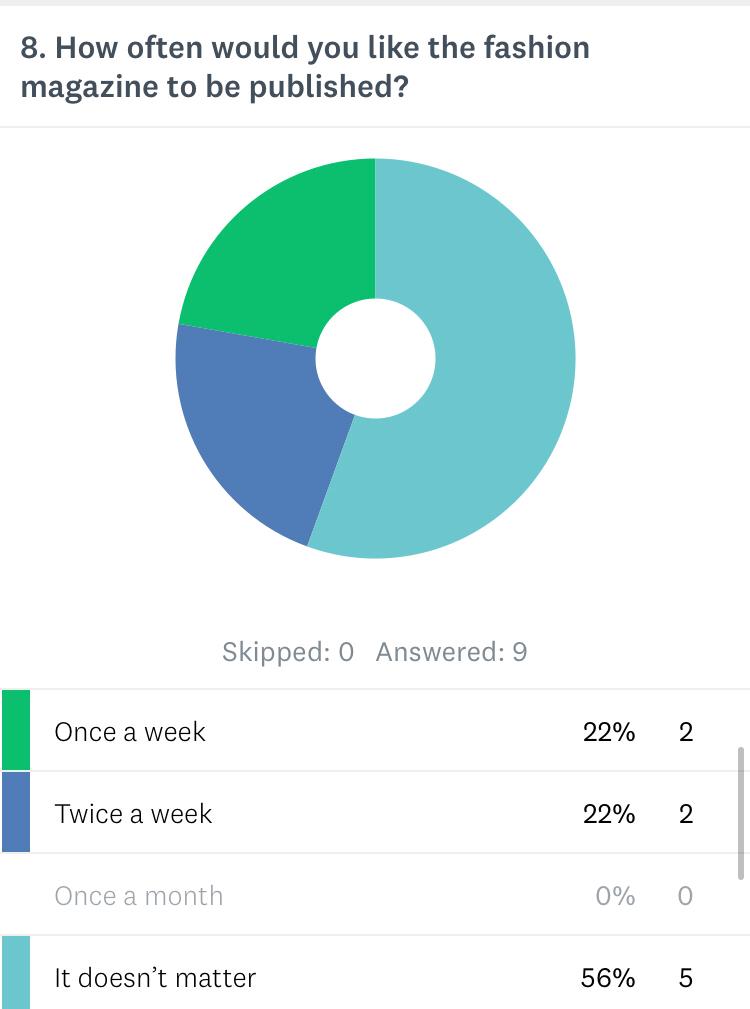Viewport: 750px width, 1009px height.
Task: Click the 0% value for Once a month
Action: 615,896
